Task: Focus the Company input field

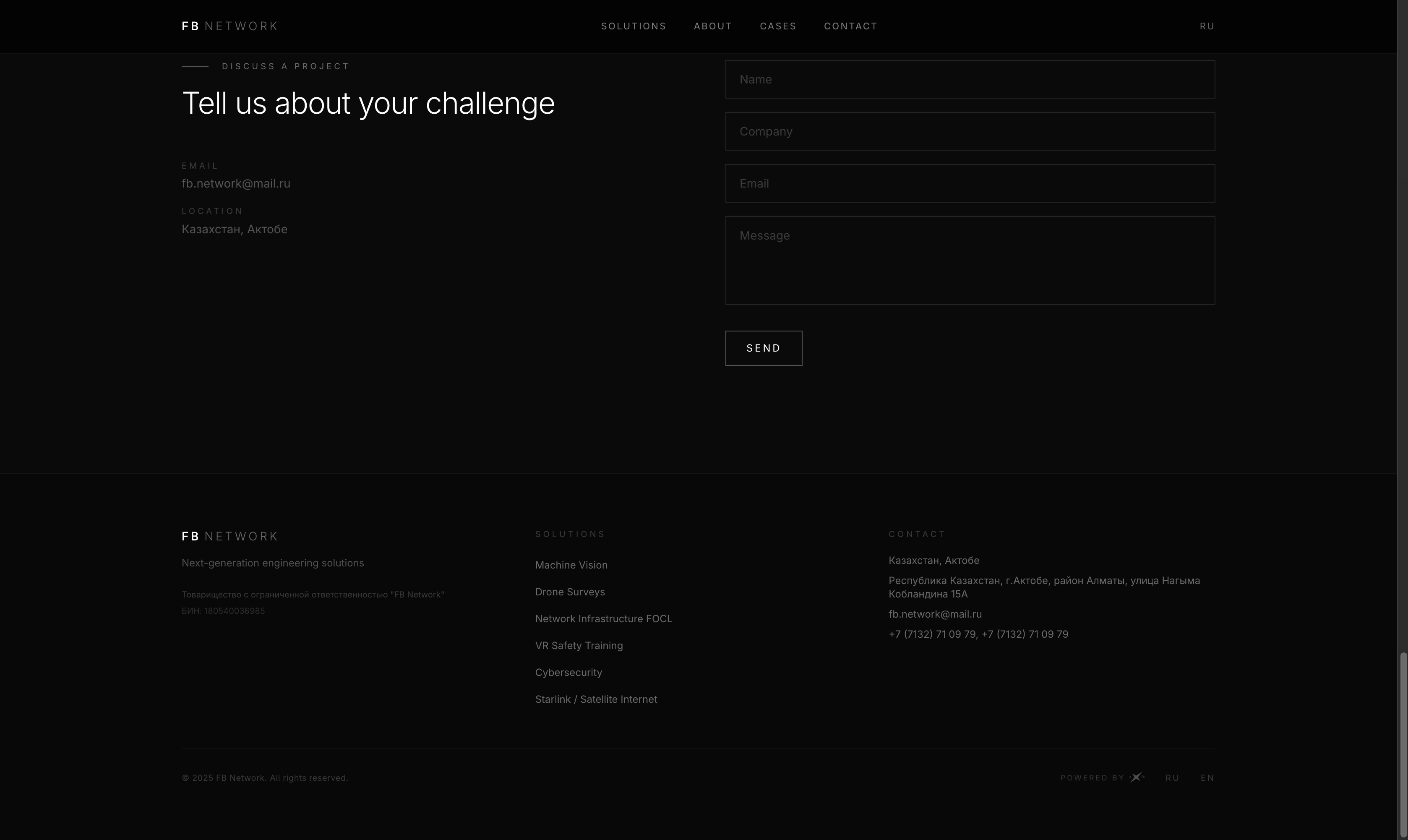Action: click(x=970, y=131)
